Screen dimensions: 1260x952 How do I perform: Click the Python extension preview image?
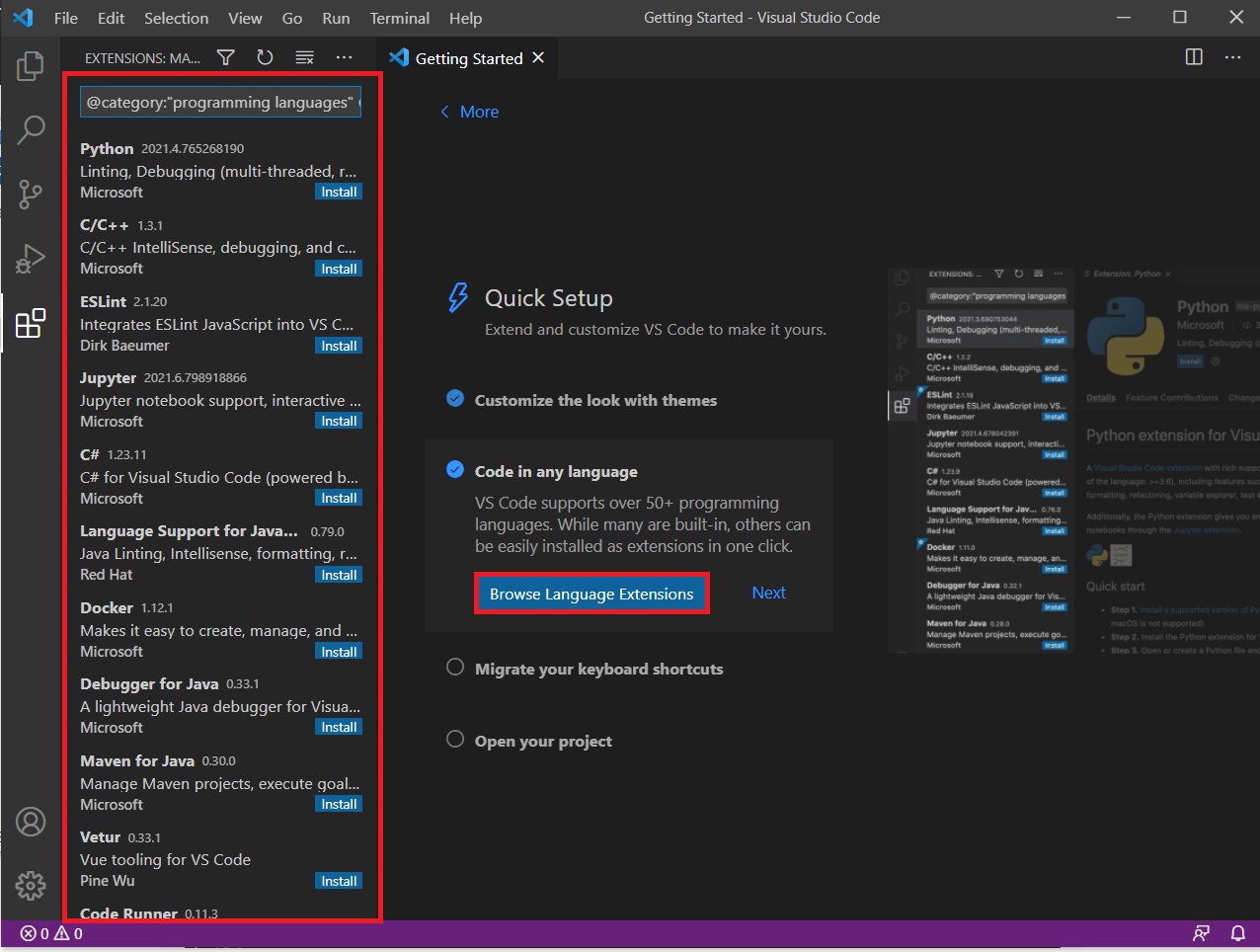point(1073,460)
